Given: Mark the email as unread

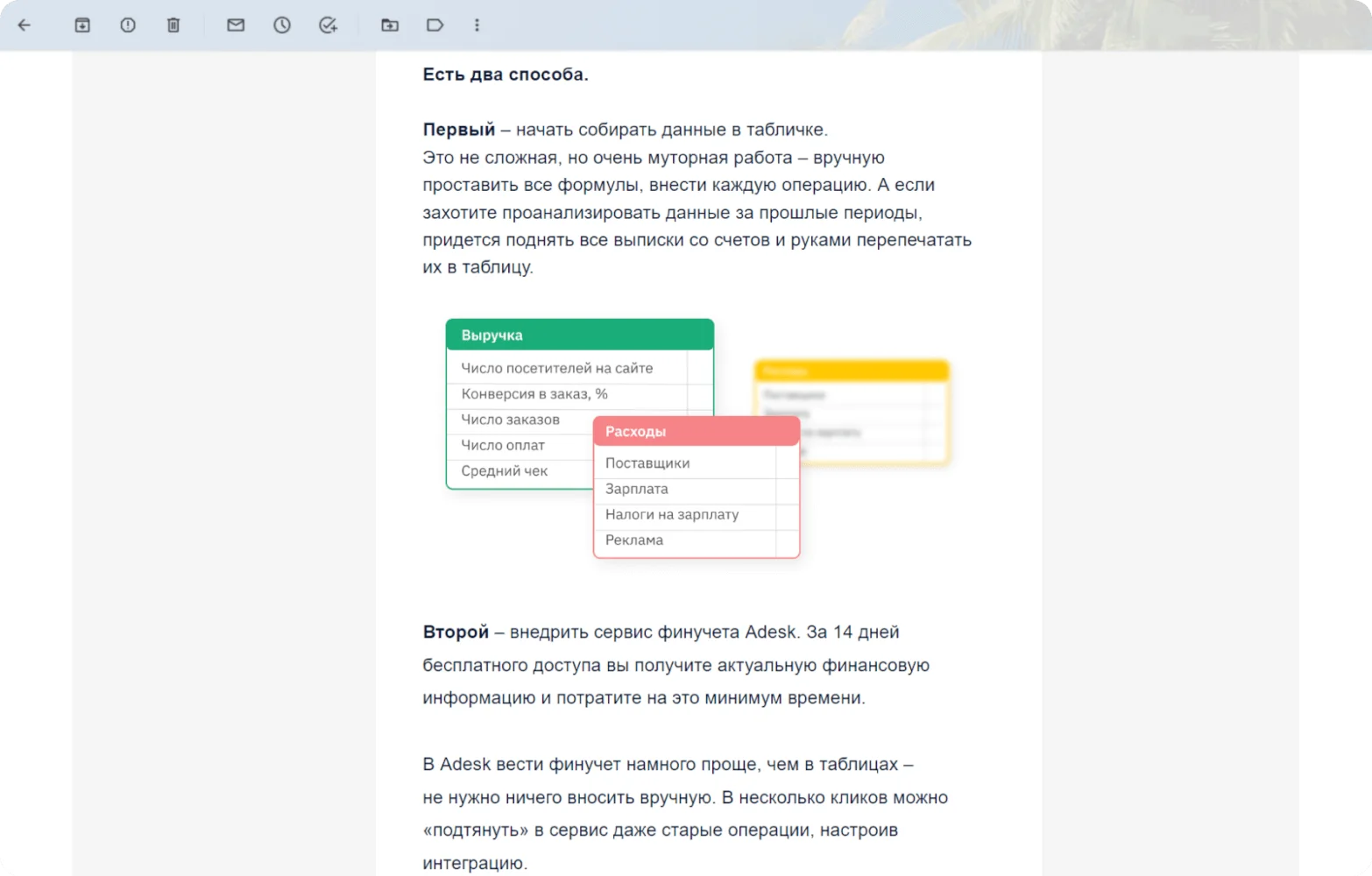Looking at the screenshot, I should coord(236,25).
